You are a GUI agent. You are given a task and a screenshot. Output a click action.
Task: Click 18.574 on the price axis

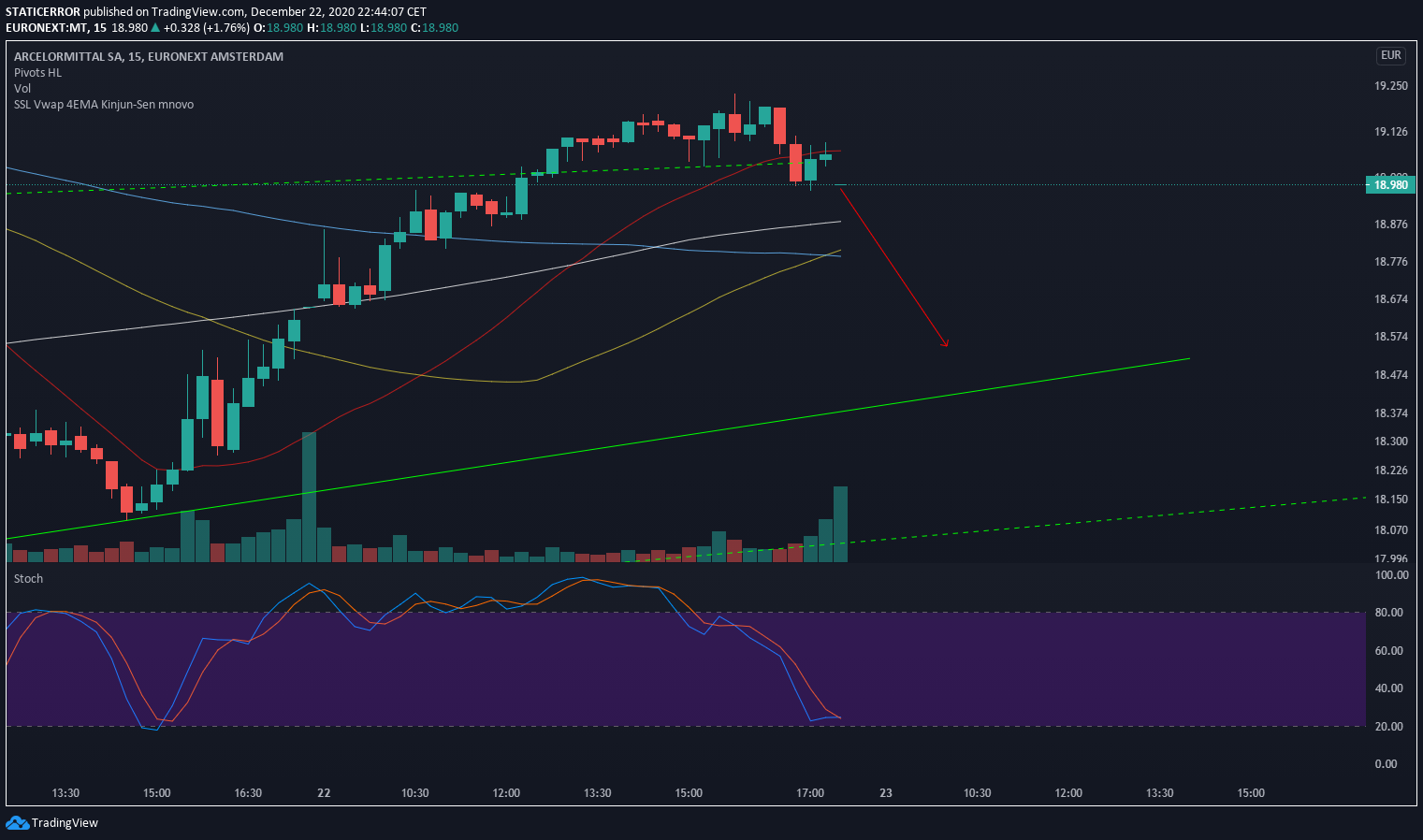click(1390, 337)
